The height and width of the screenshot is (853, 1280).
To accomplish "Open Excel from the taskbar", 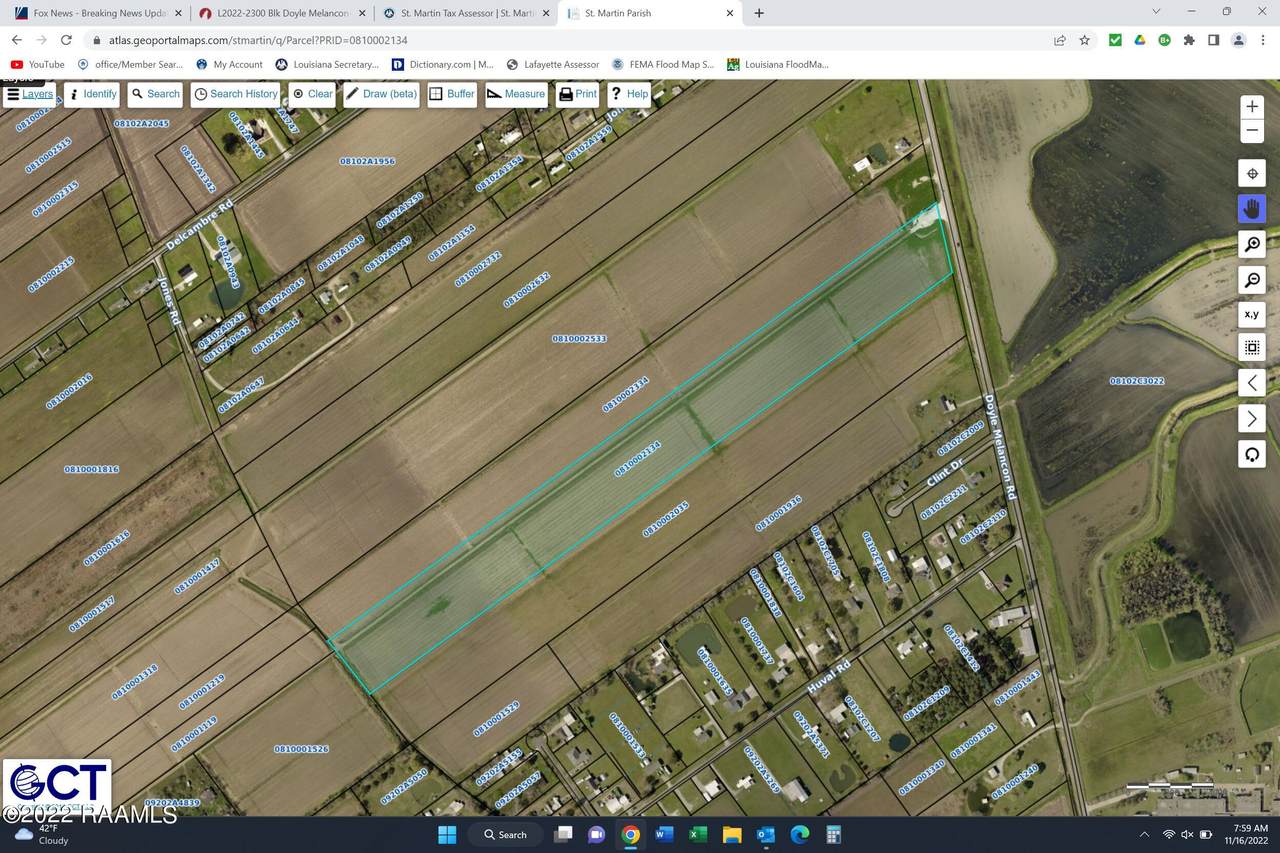I will click(x=698, y=834).
